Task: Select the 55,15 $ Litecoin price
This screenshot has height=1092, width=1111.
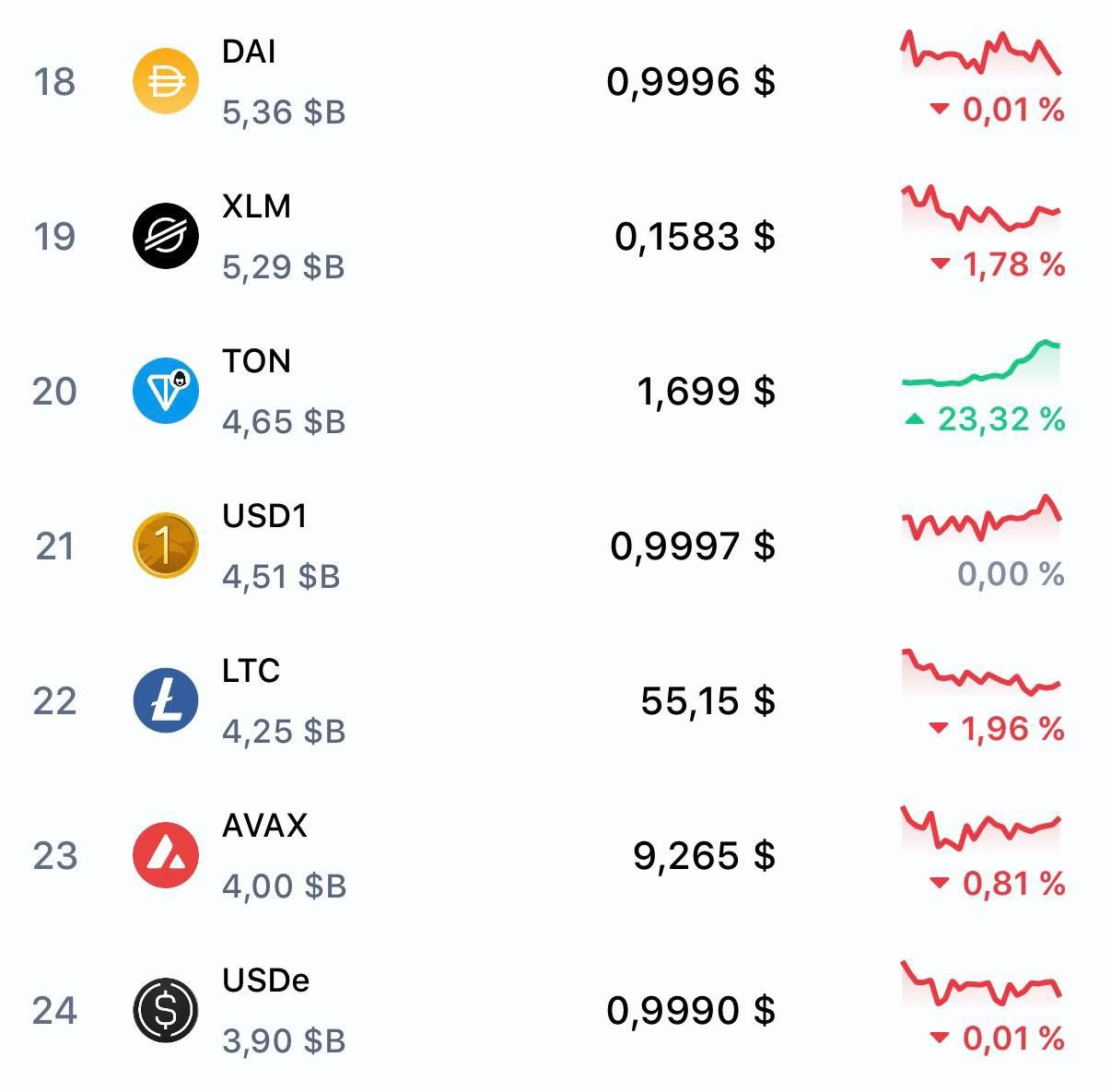Action: pos(708,701)
